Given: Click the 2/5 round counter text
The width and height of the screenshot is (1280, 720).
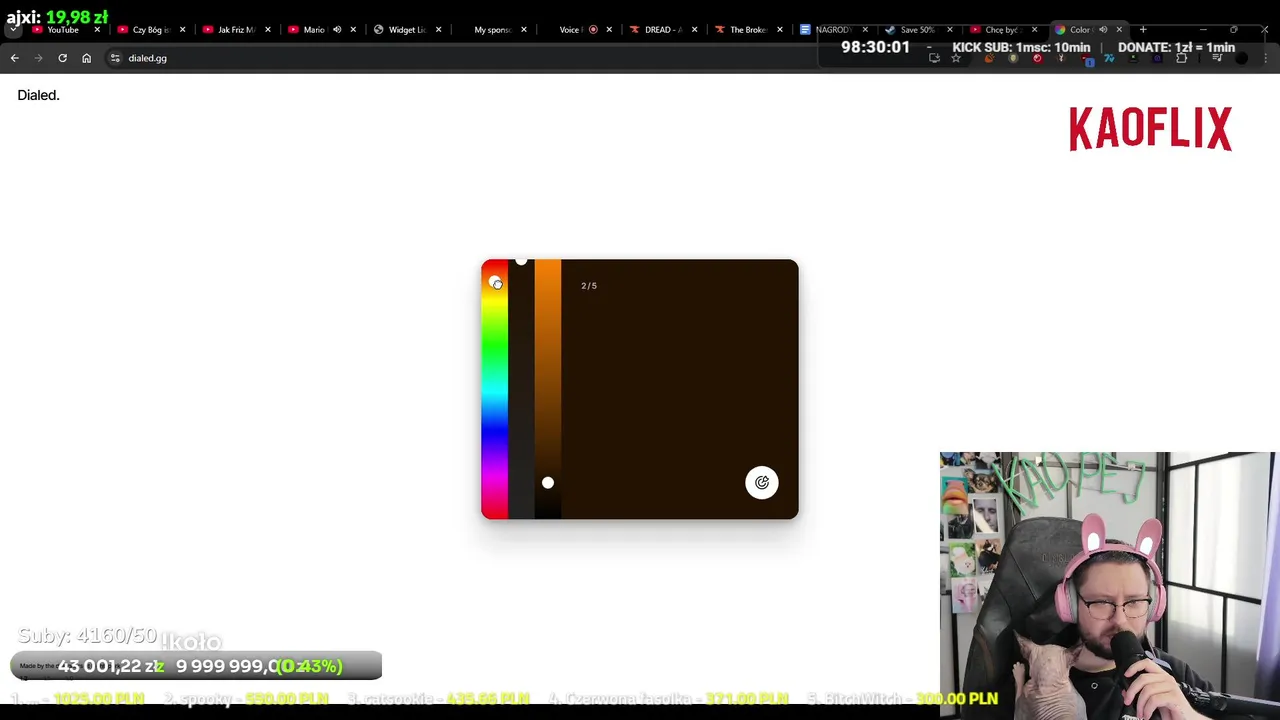Looking at the screenshot, I should click(x=589, y=286).
